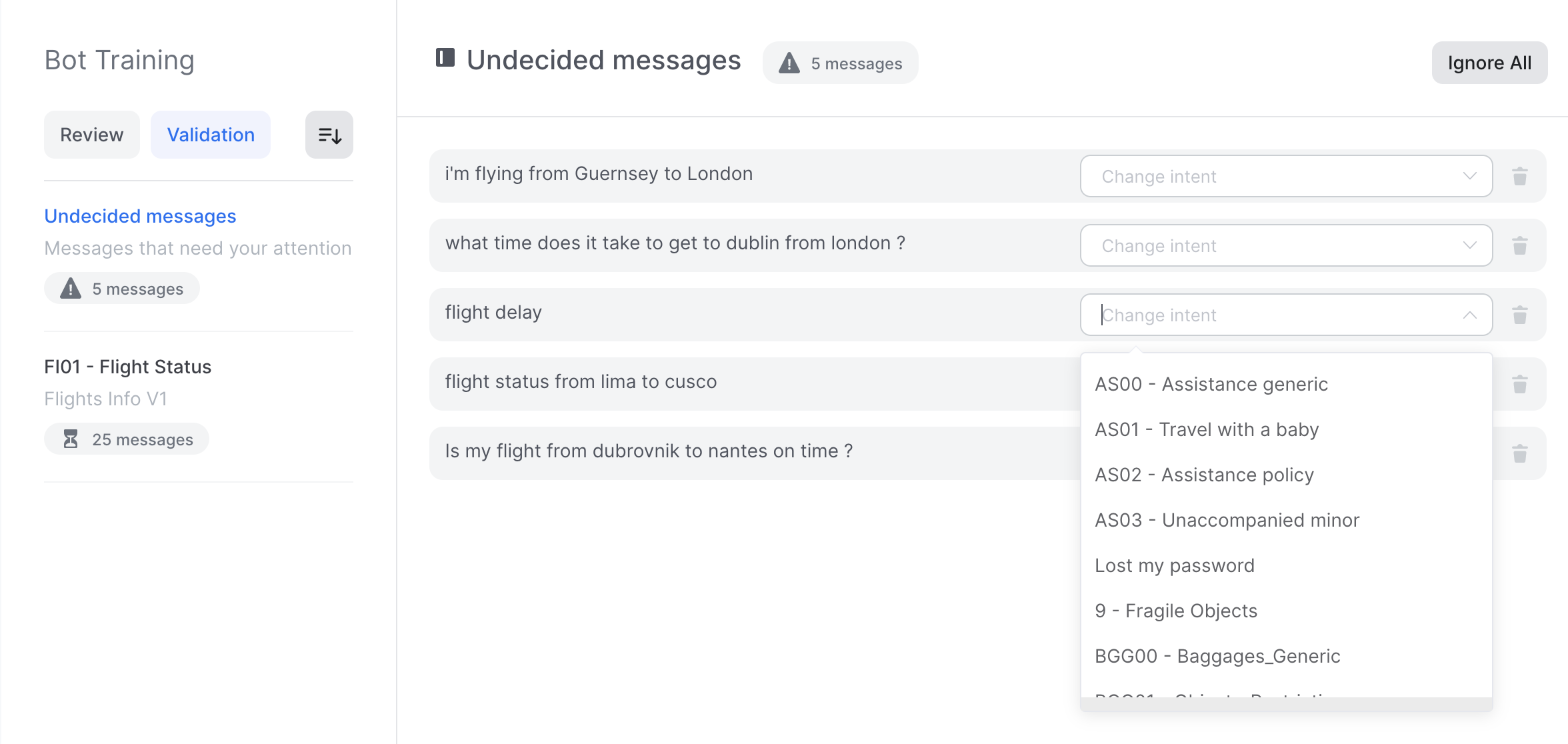Switch to the Review tab

92,135
